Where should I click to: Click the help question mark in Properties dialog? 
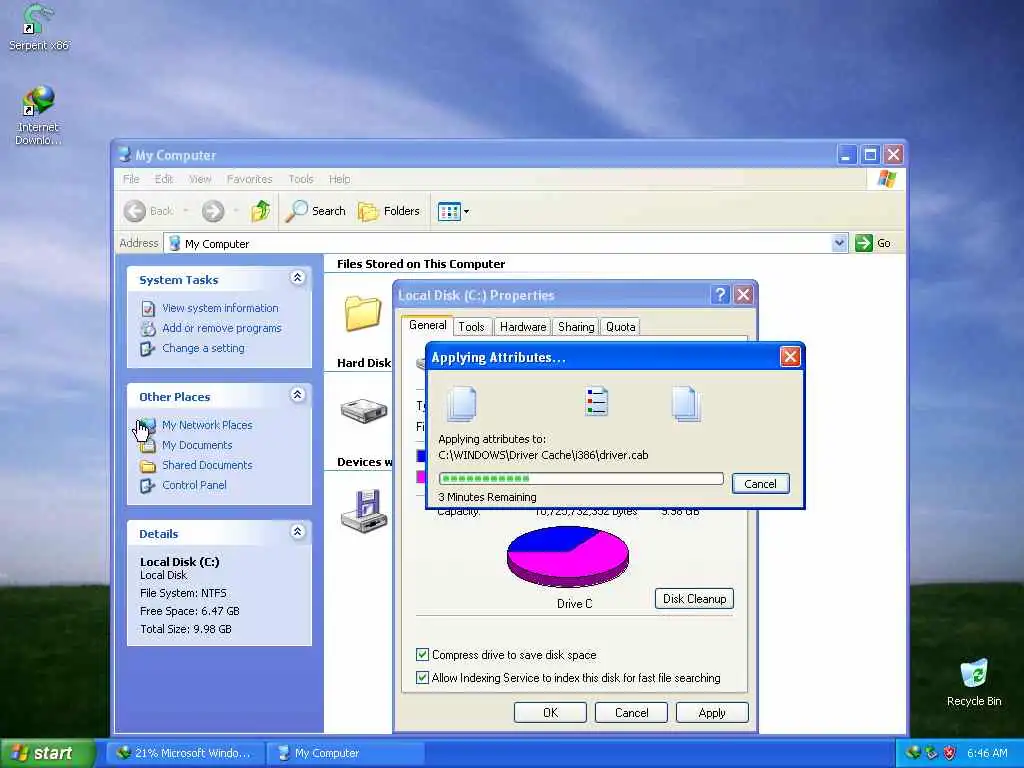pyautogui.click(x=720, y=295)
